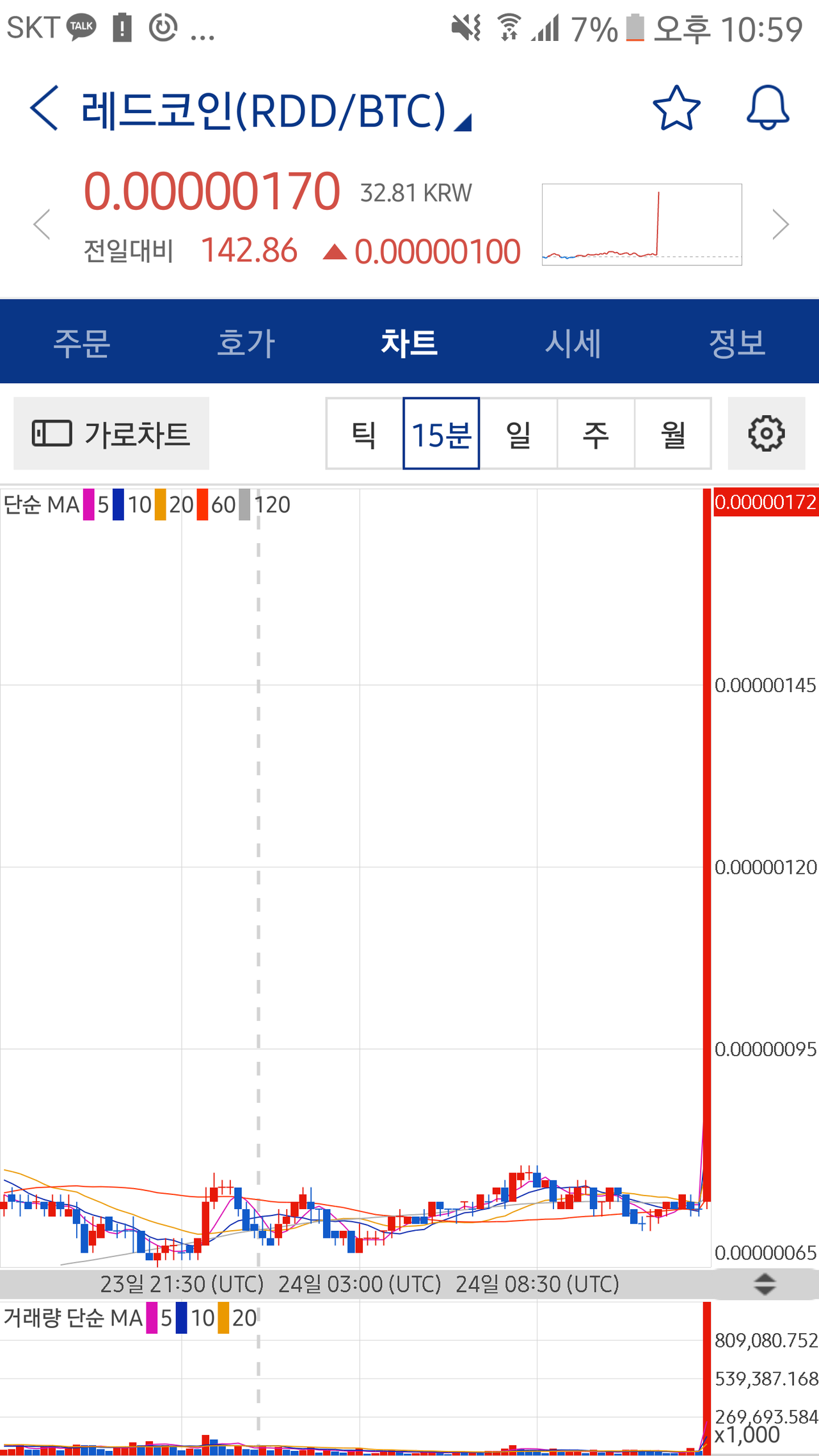The height and width of the screenshot is (1456, 819).
Task: Tap the volume MA 20 orange swatch
Action: (223, 1318)
